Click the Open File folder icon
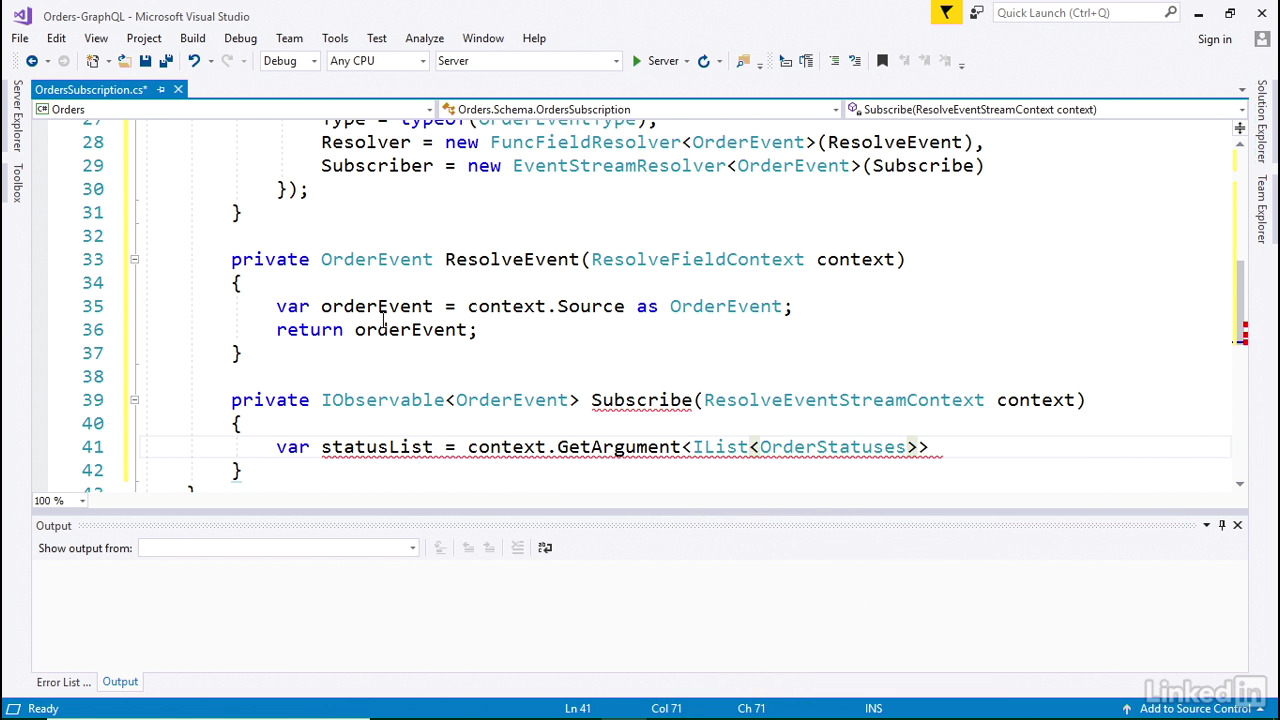The width and height of the screenshot is (1280, 720). 125,61
